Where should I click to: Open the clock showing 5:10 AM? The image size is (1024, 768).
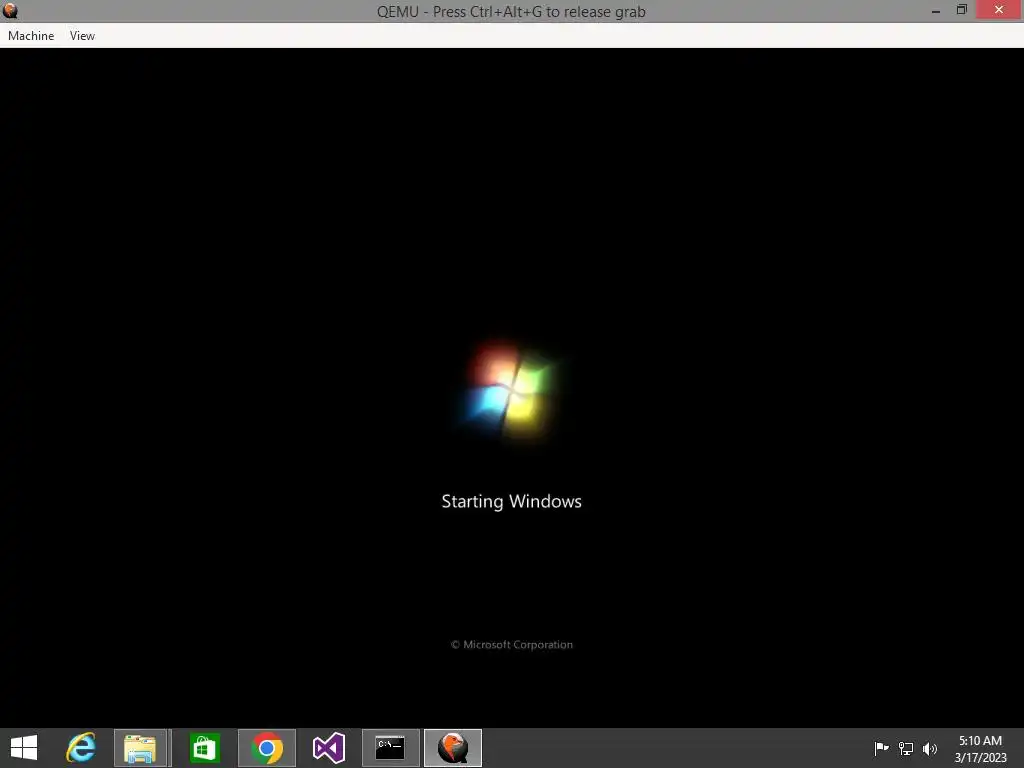980,748
